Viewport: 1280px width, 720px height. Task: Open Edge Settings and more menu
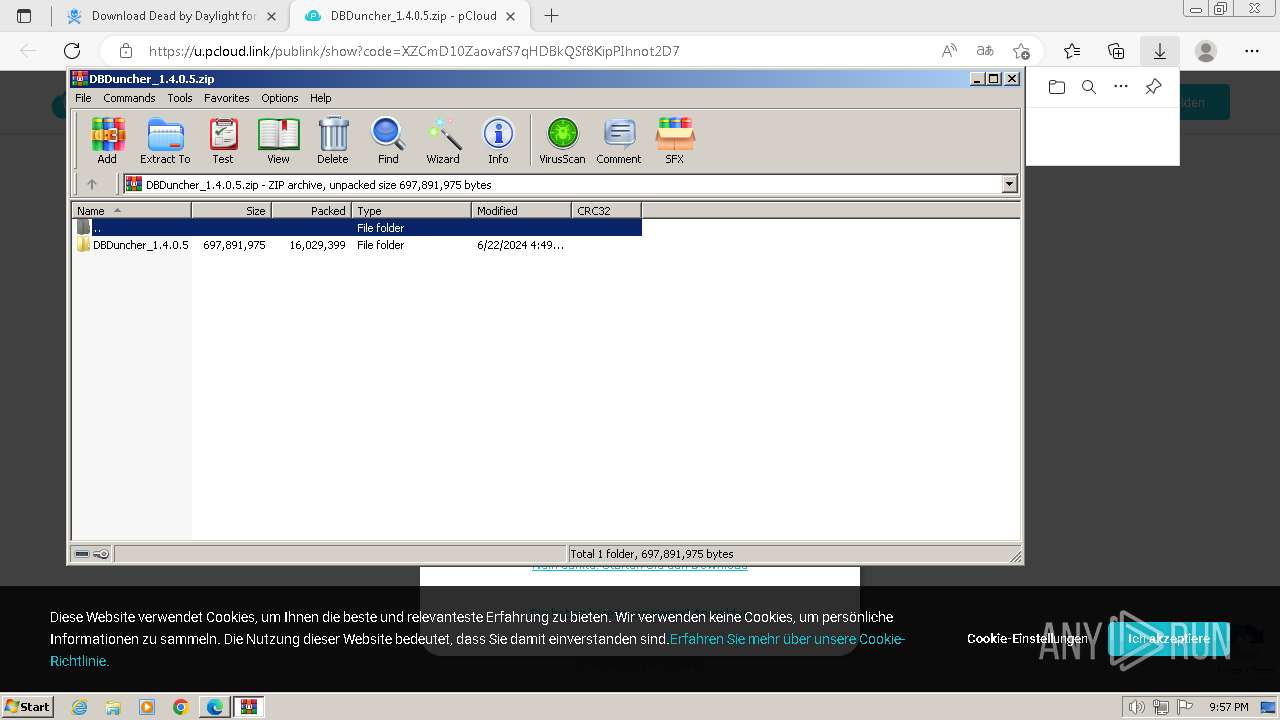tap(1252, 51)
